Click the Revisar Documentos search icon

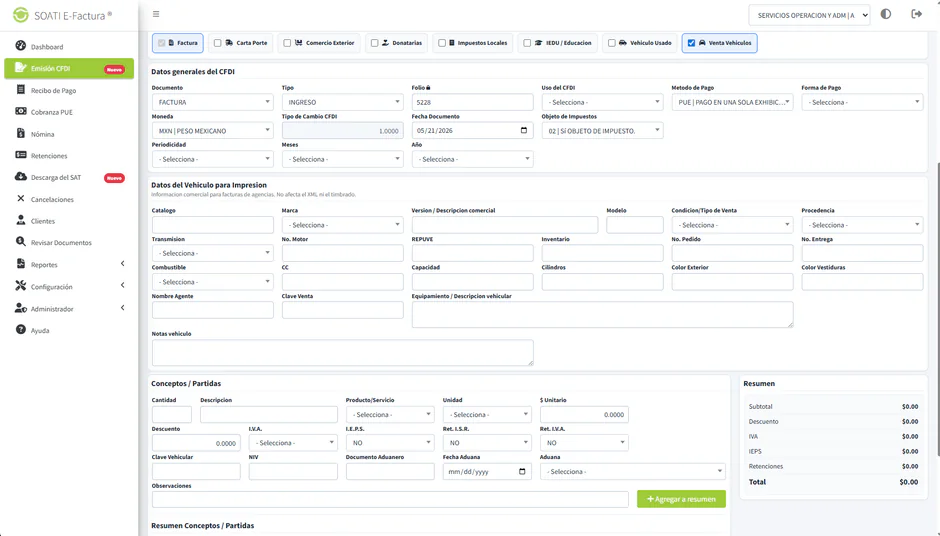click(x=21, y=242)
